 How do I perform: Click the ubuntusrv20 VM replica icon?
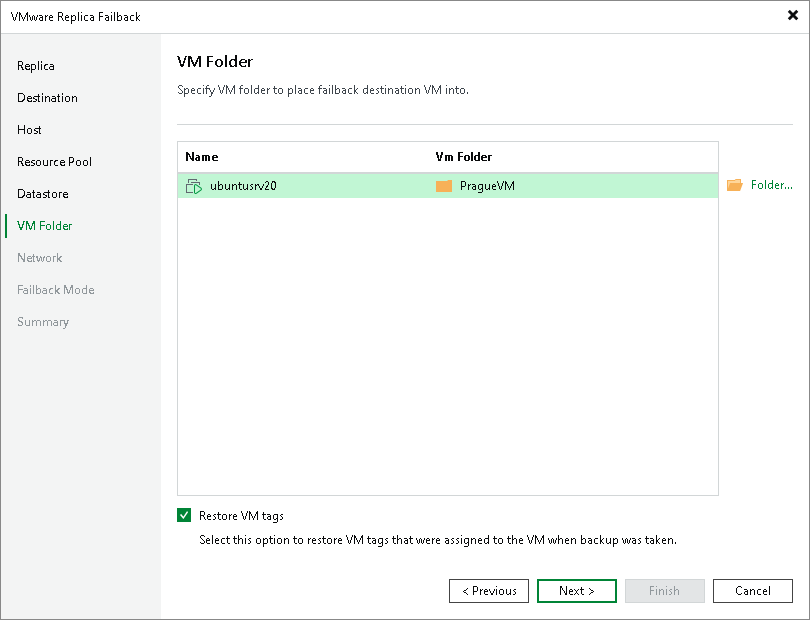(194, 186)
